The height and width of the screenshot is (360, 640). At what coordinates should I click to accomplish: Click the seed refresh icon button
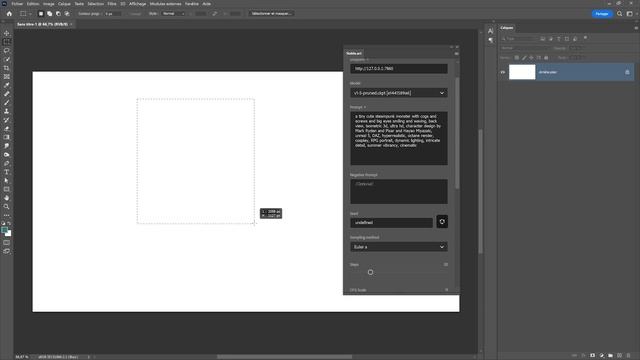pos(442,222)
